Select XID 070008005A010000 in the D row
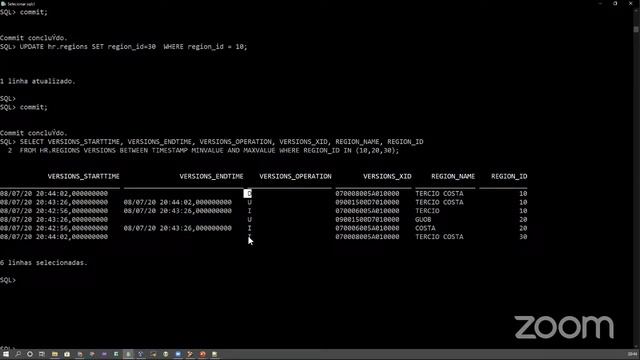Image resolution: width=640 pixels, height=360 pixels. click(x=367, y=193)
